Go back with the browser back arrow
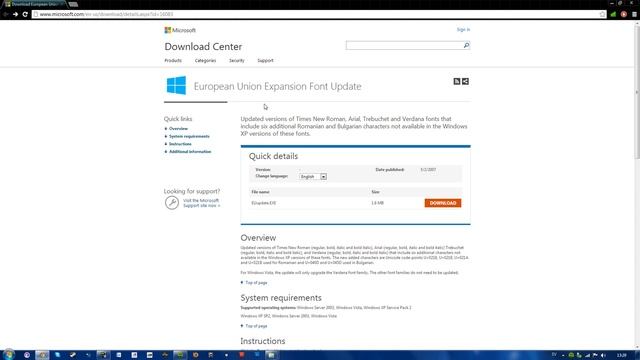Image resolution: width=640 pixels, height=360 pixels. pyautogui.click(x=5, y=14)
